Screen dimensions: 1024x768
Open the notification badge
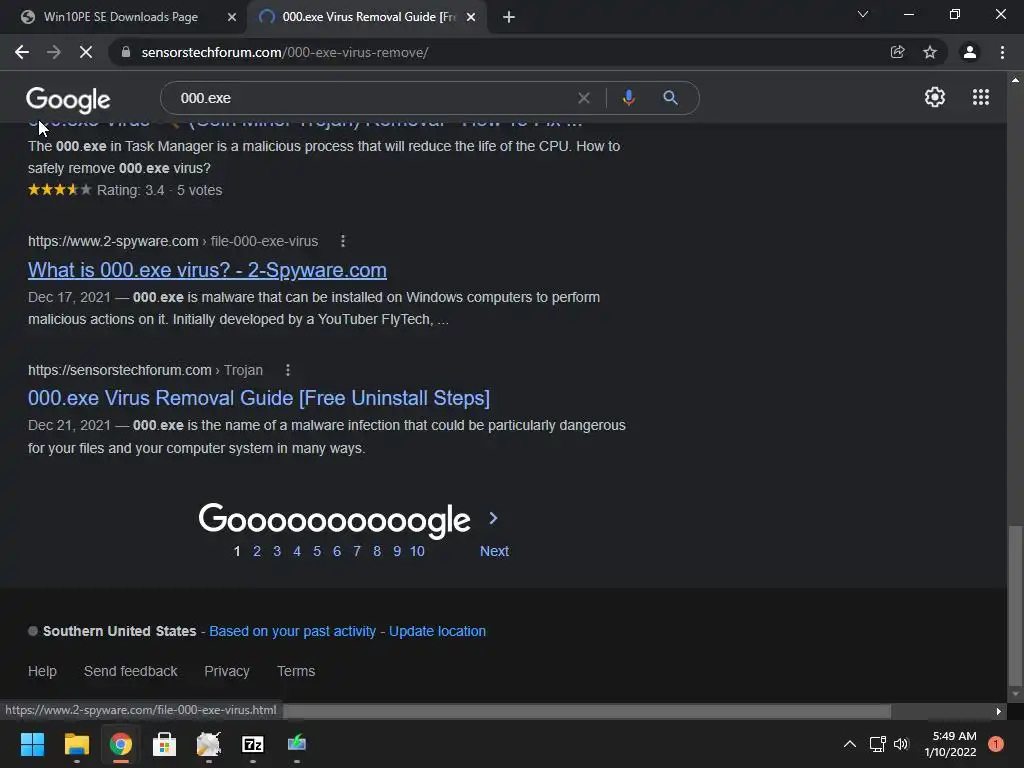[996, 744]
